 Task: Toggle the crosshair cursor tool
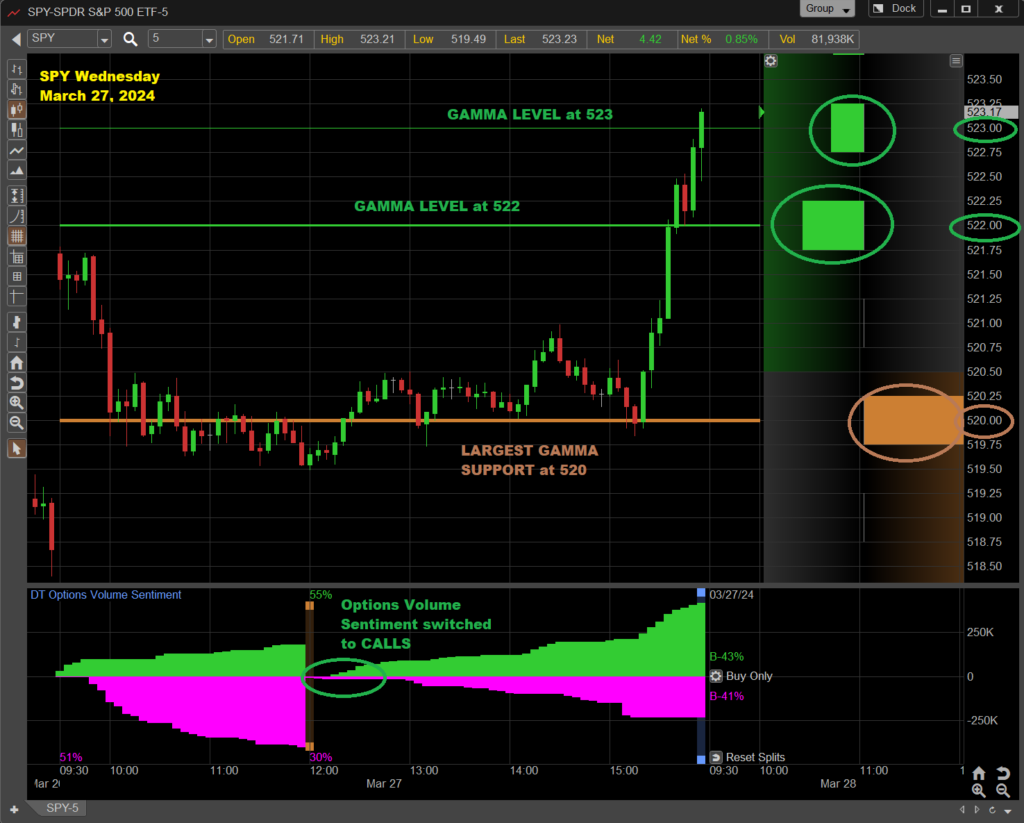[x=16, y=296]
